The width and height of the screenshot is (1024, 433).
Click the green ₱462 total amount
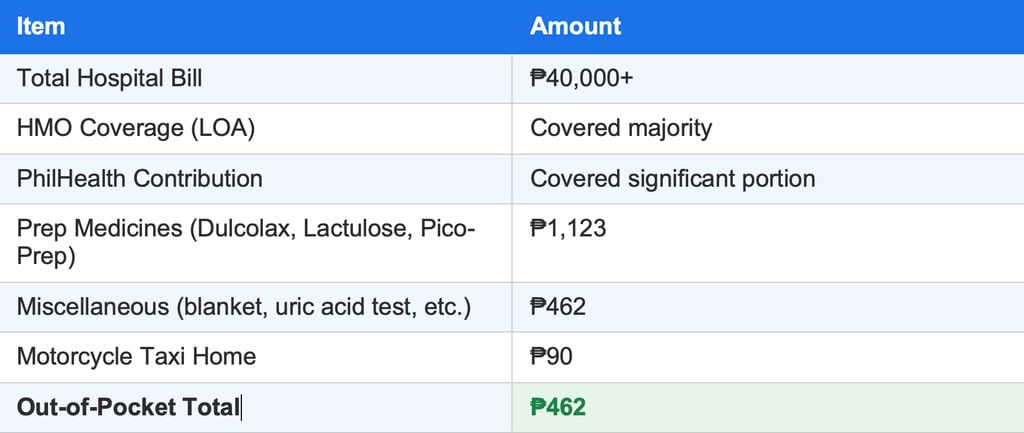click(558, 407)
